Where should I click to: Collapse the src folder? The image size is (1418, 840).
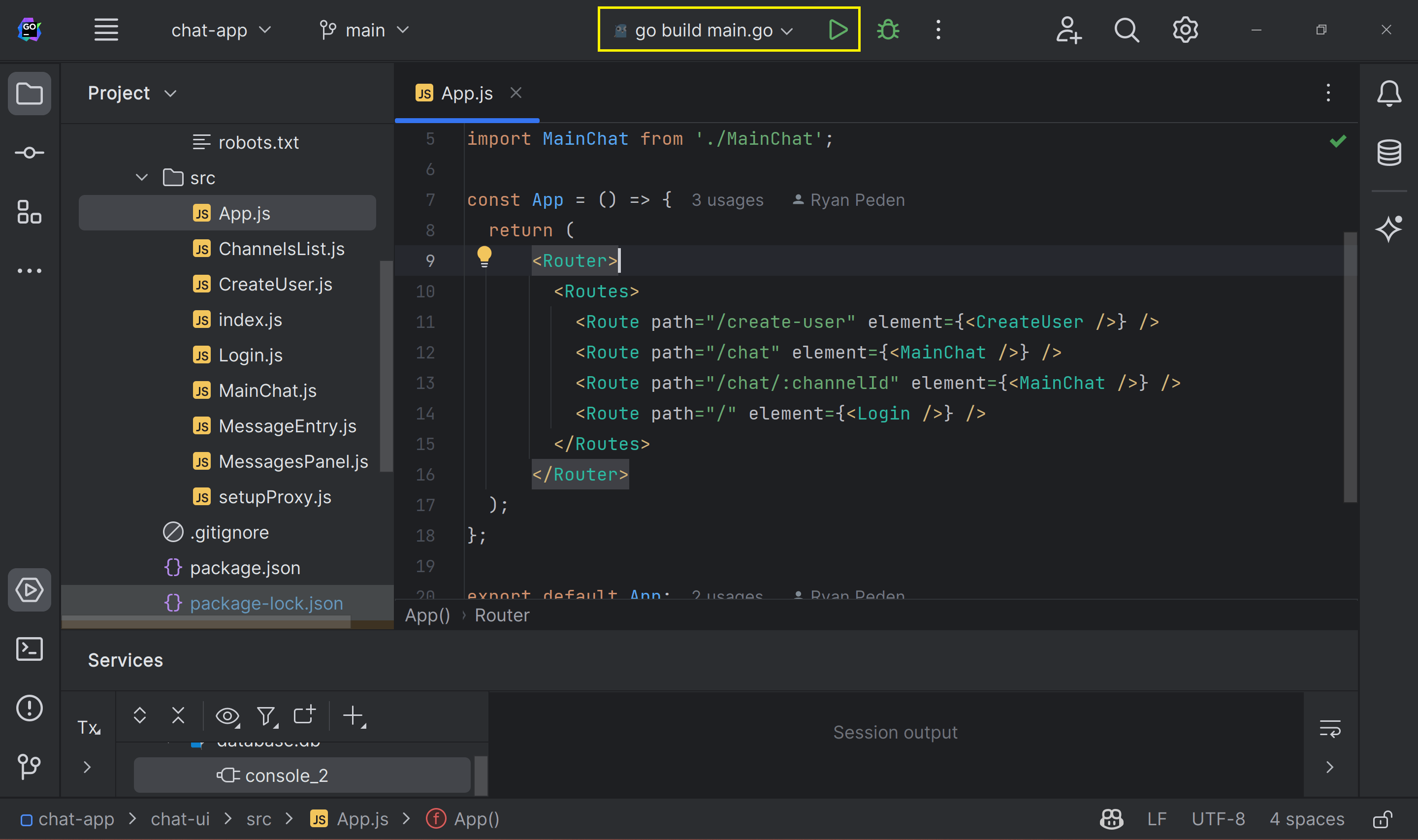(141, 178)
